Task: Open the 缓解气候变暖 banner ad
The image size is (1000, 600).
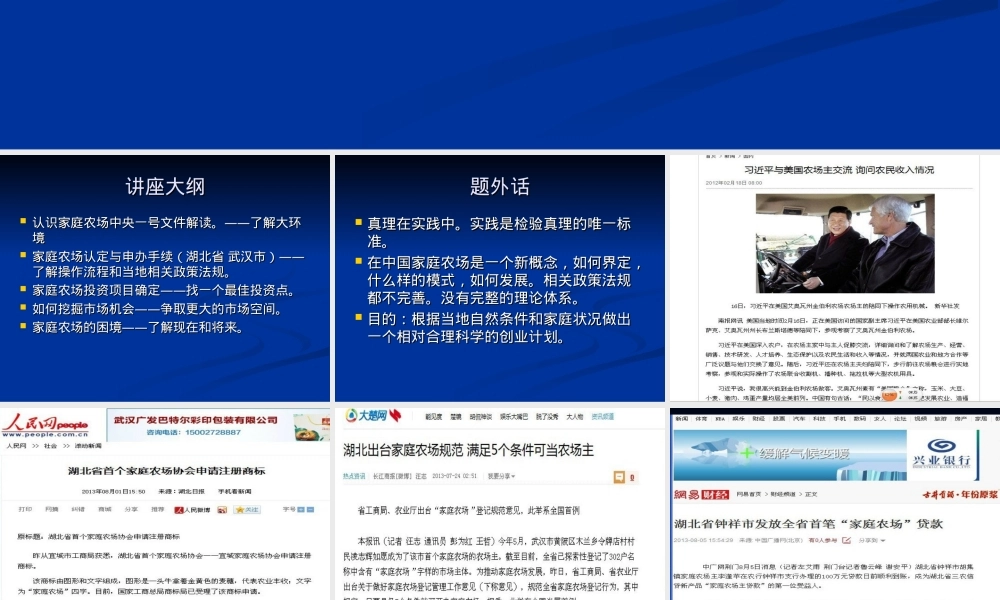Action: coord(790,455)
